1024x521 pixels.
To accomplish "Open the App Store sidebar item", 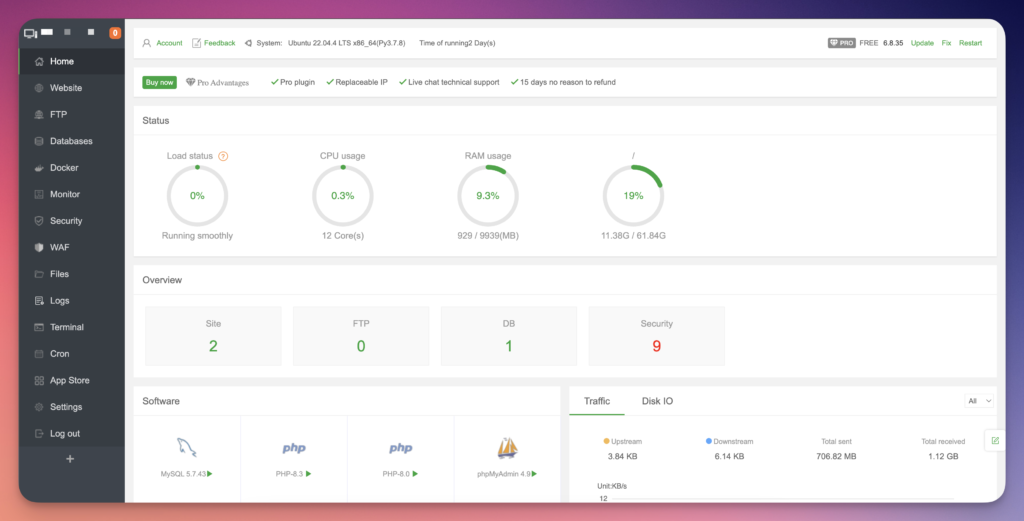I will [x=69, y=380].
